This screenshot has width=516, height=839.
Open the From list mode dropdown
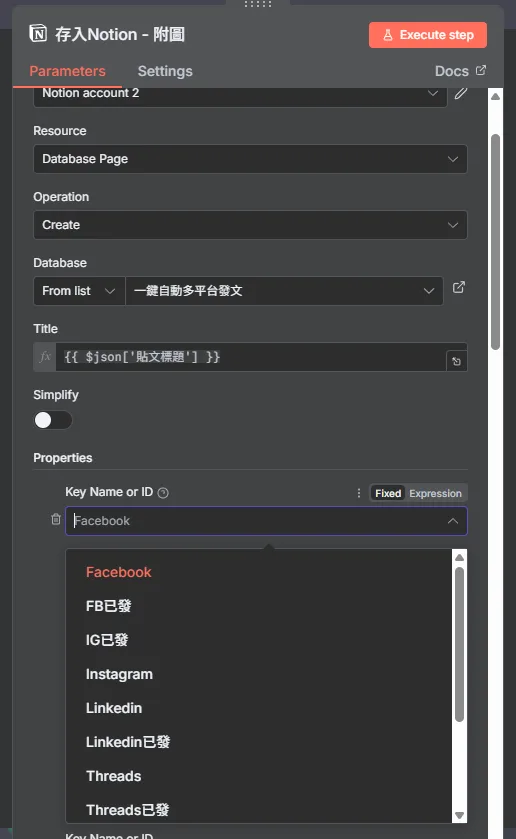pyautogui.click(x=79, y=291)
